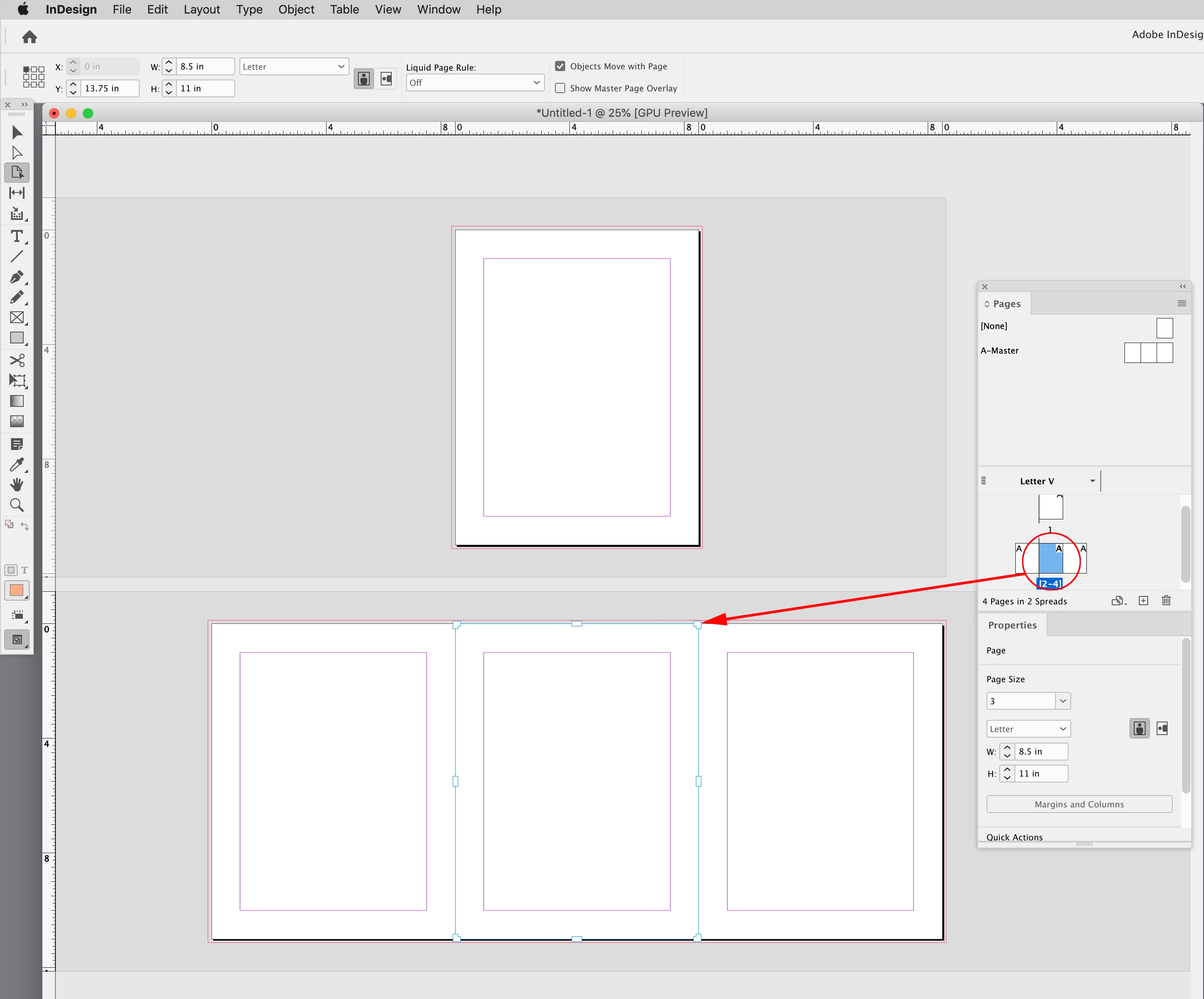1204x999 pixels.
Task: Click the orange fill color swatch
Action: point(16,590)
